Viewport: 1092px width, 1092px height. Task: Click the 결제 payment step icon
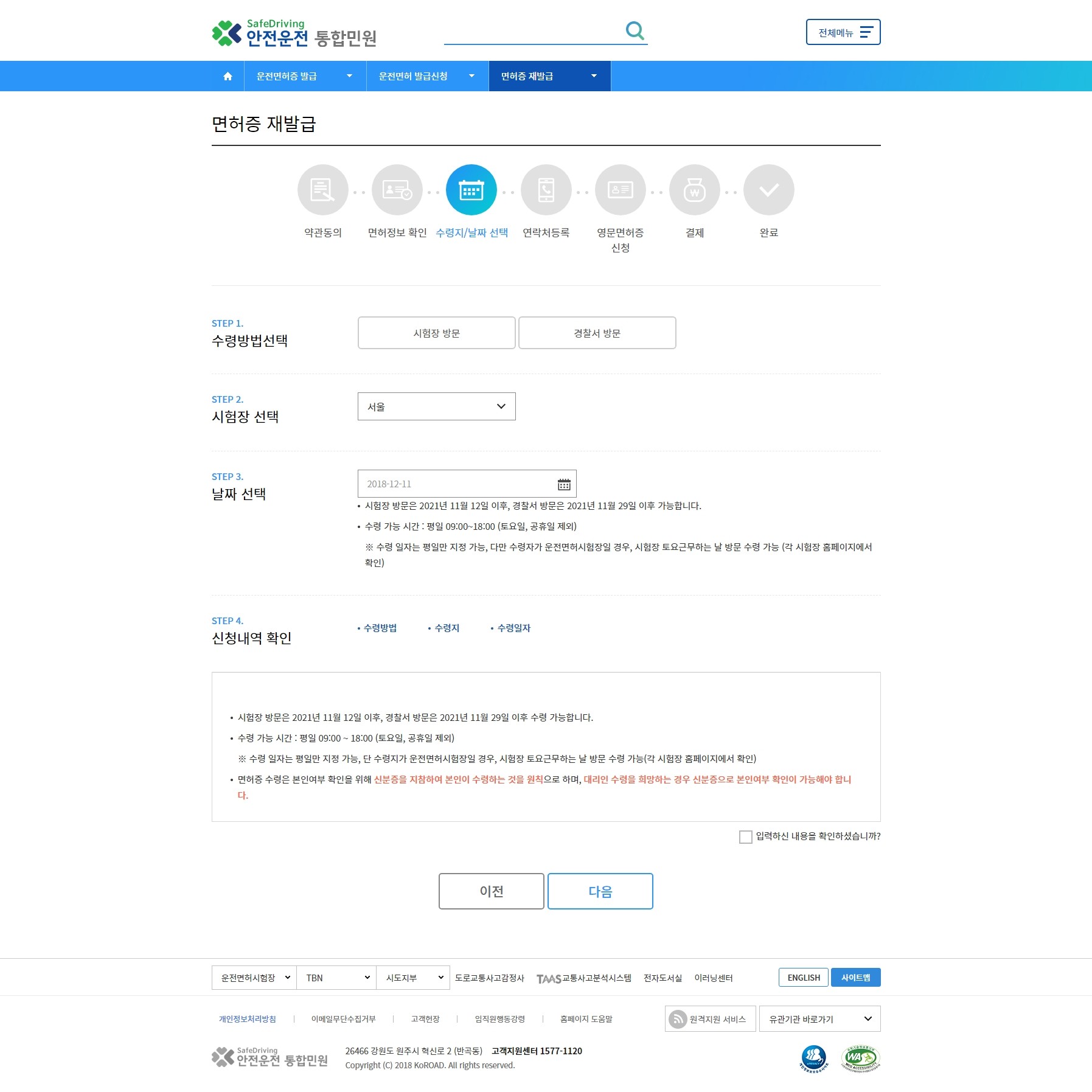pyautogui.click(x=695, y=190)
